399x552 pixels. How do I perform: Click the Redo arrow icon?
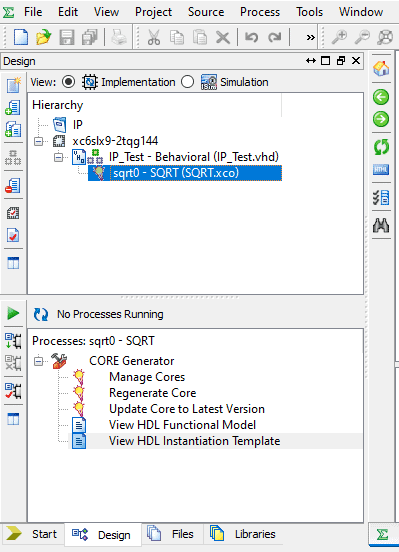[x=274, y=37]
